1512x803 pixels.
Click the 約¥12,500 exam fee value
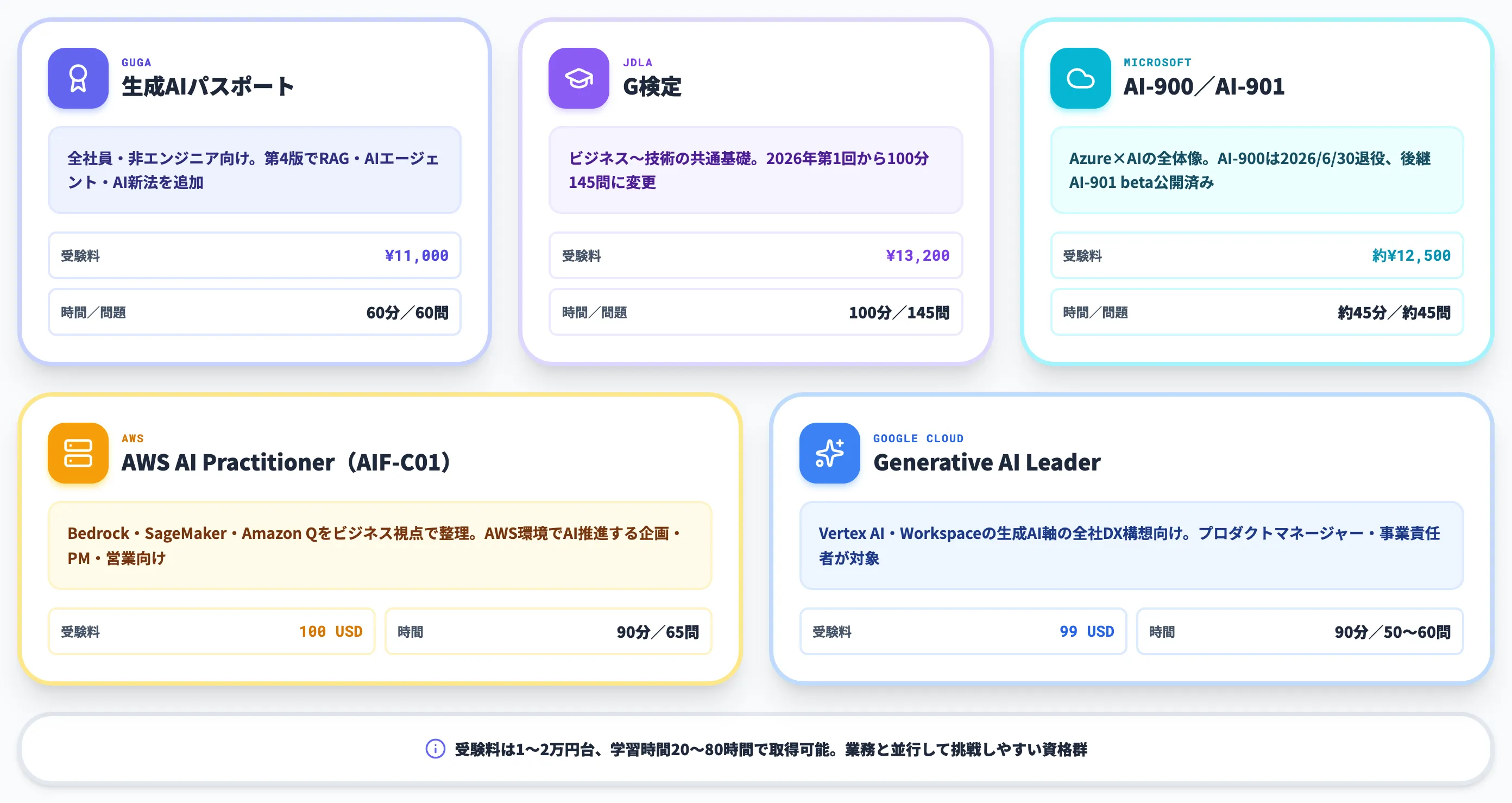click(x=1411, y=256)
